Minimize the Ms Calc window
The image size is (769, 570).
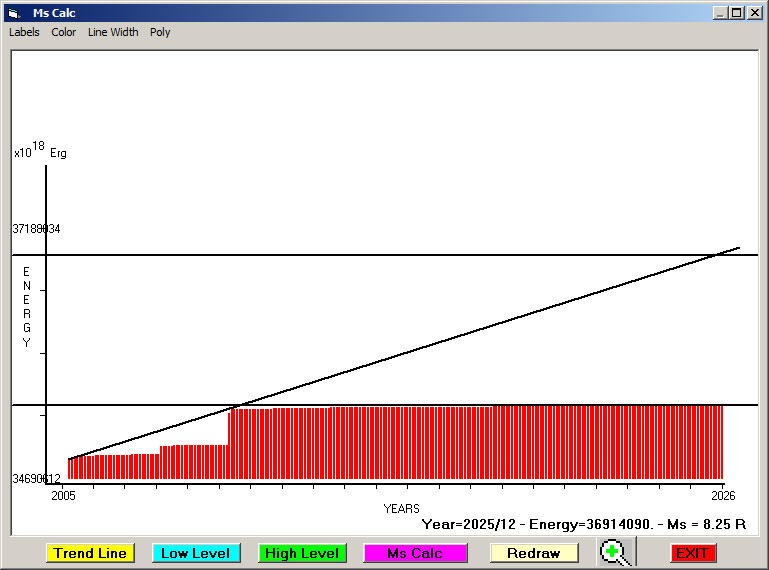[x=720, y=13]
